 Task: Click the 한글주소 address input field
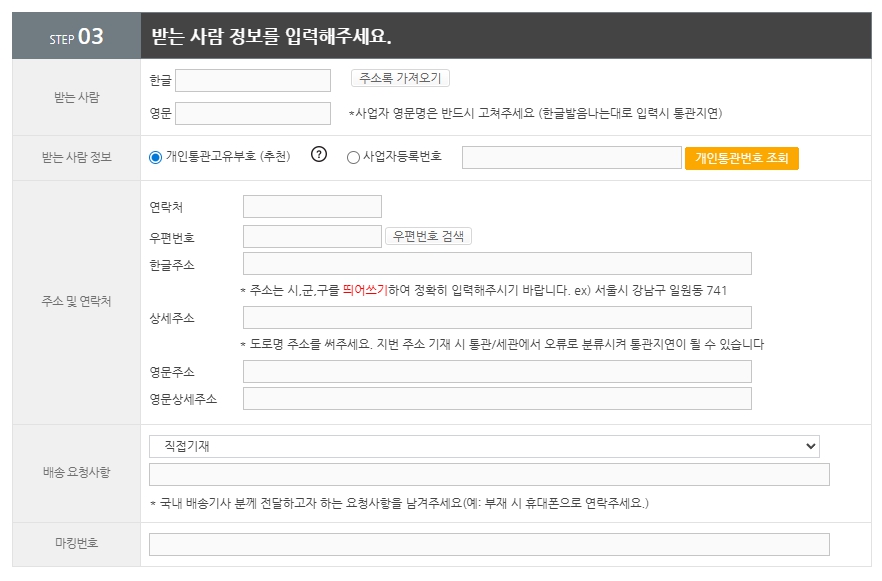point(497,264)
